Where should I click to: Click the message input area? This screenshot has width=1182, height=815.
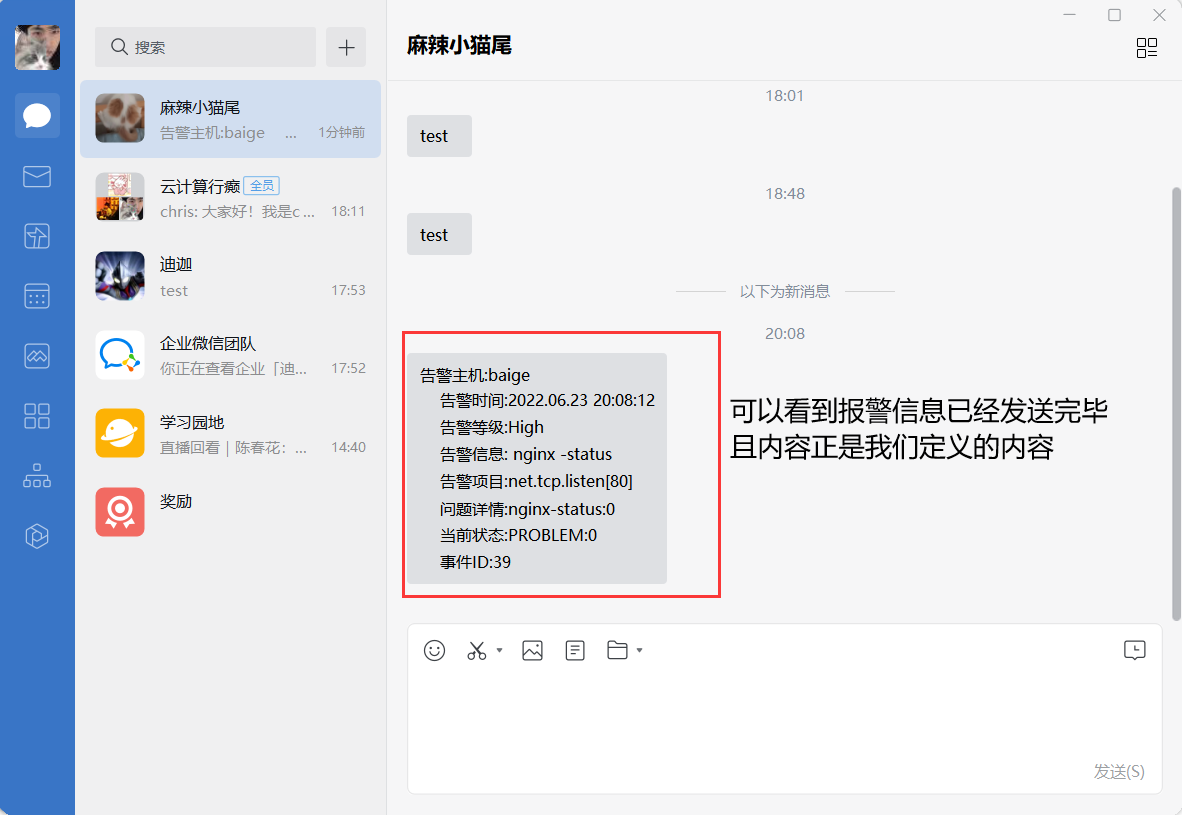tap(784, 716)
